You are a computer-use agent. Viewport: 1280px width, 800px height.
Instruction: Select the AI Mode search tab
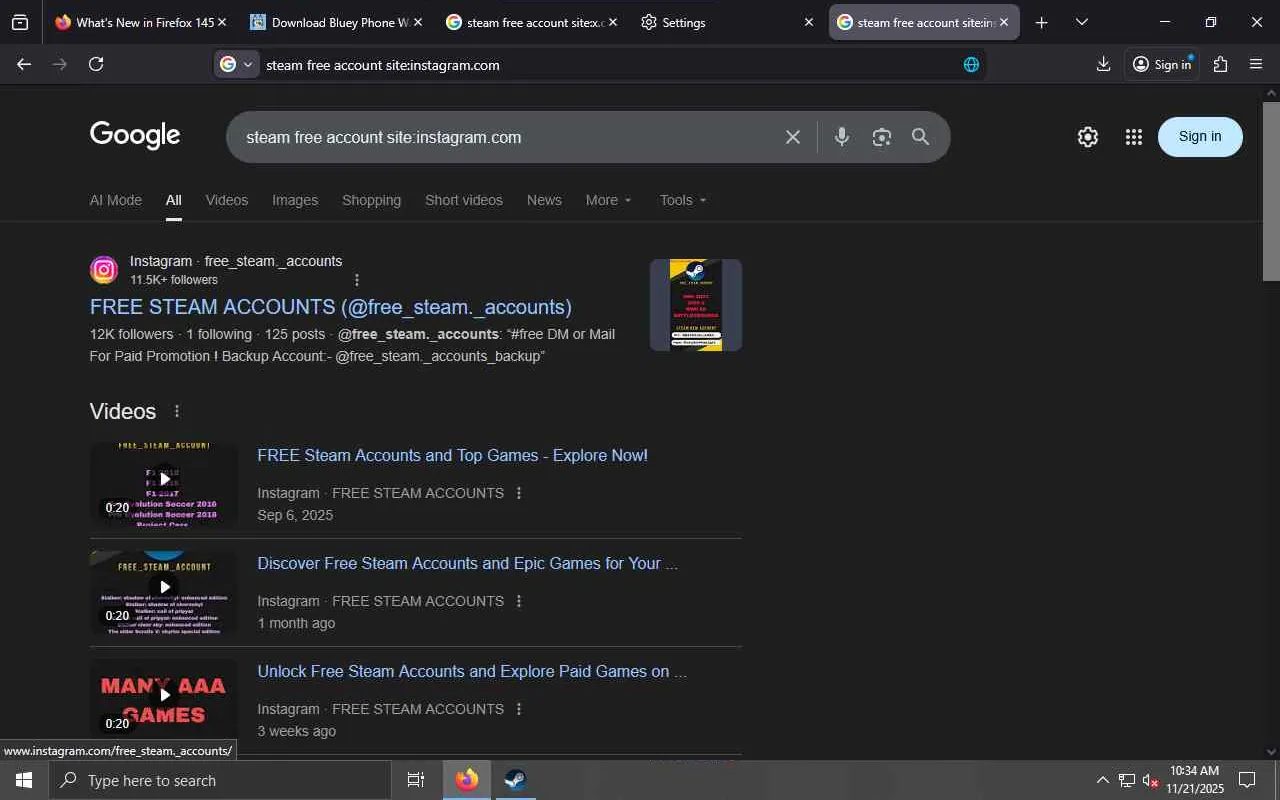click(116, 200)
